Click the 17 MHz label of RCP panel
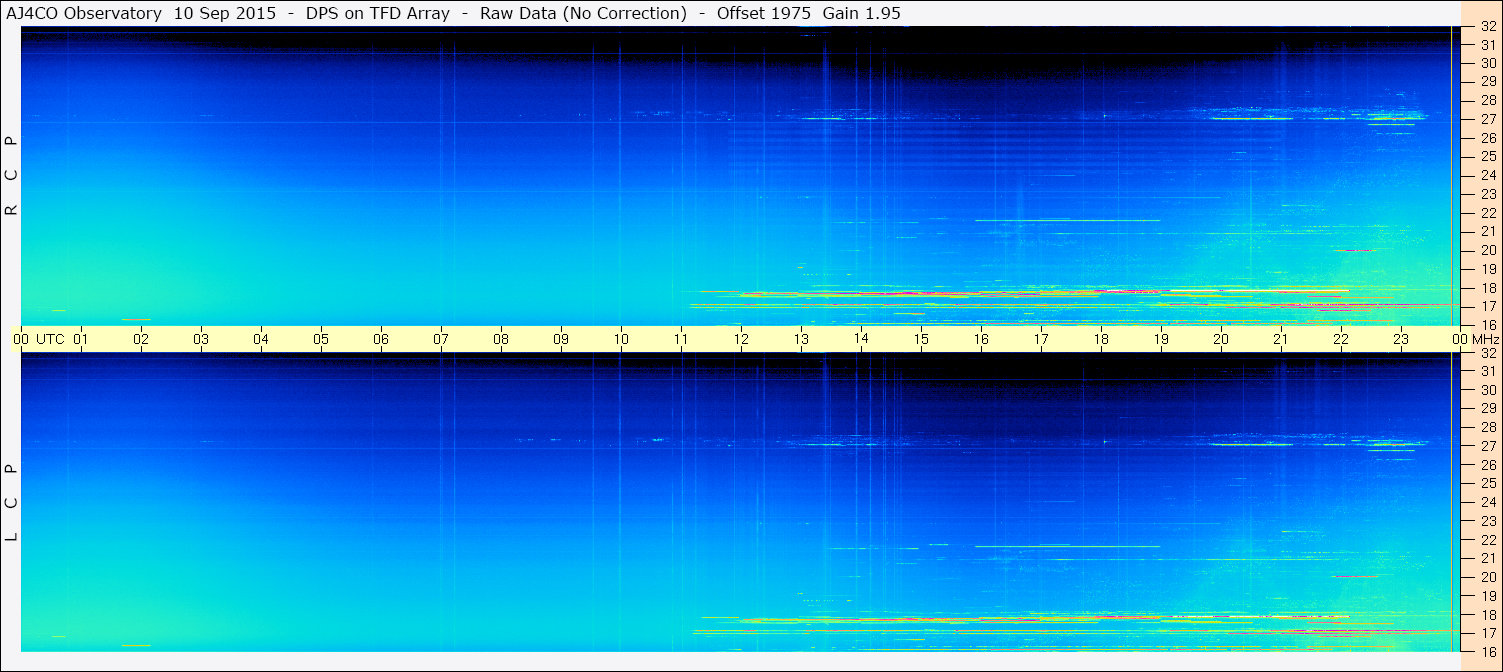 [x=1487, y=306]
